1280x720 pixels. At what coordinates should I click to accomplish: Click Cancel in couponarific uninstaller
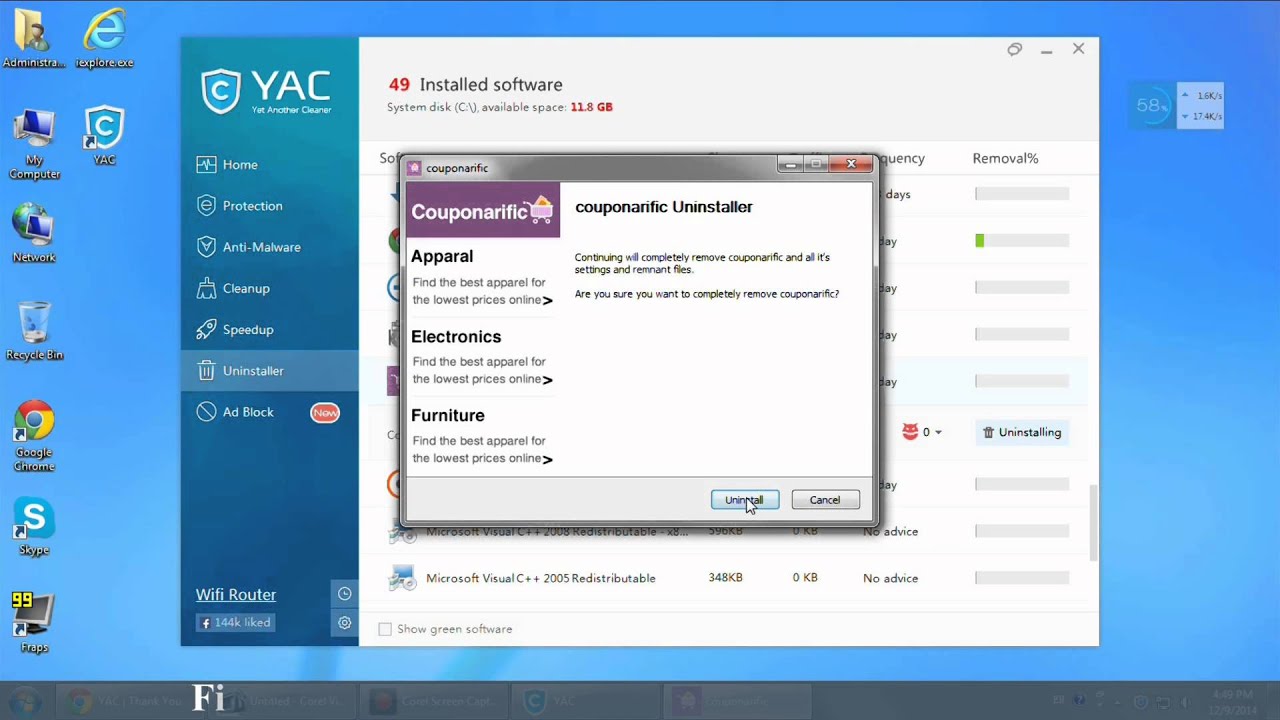(825, 500)
